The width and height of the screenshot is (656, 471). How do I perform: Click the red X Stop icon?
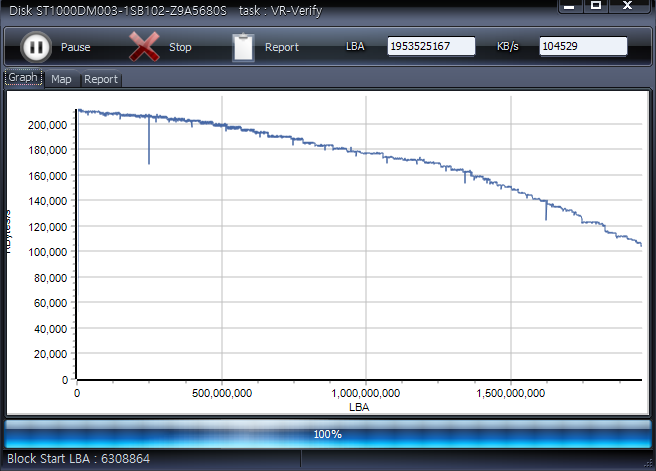(x=146, y=47)
